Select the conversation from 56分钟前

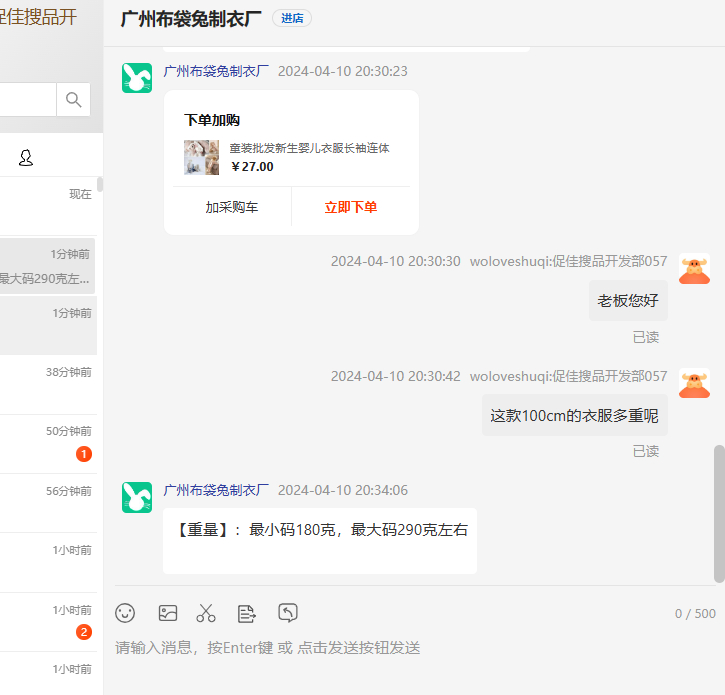pos(48,503)
